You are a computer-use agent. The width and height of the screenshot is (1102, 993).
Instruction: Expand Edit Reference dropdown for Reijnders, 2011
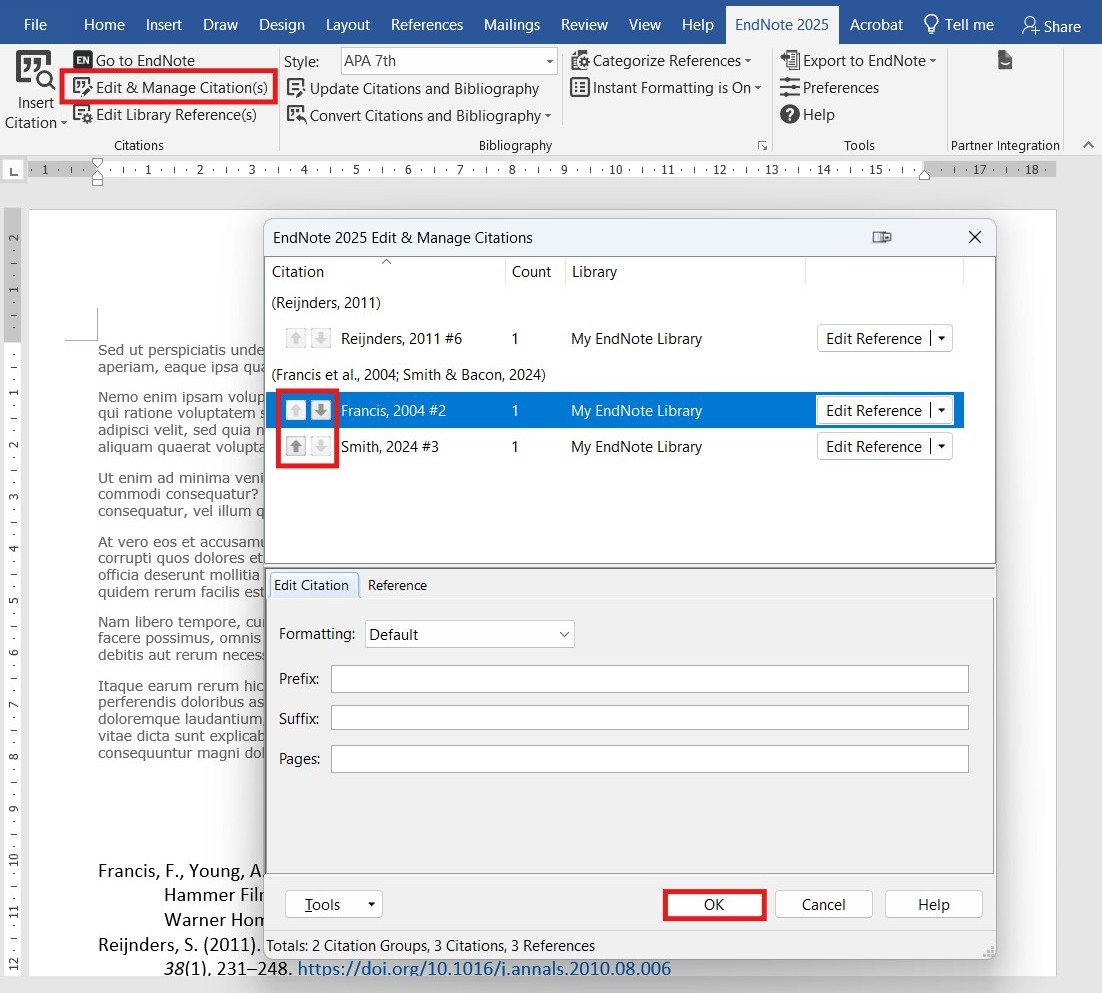click(x=942, y=338)
